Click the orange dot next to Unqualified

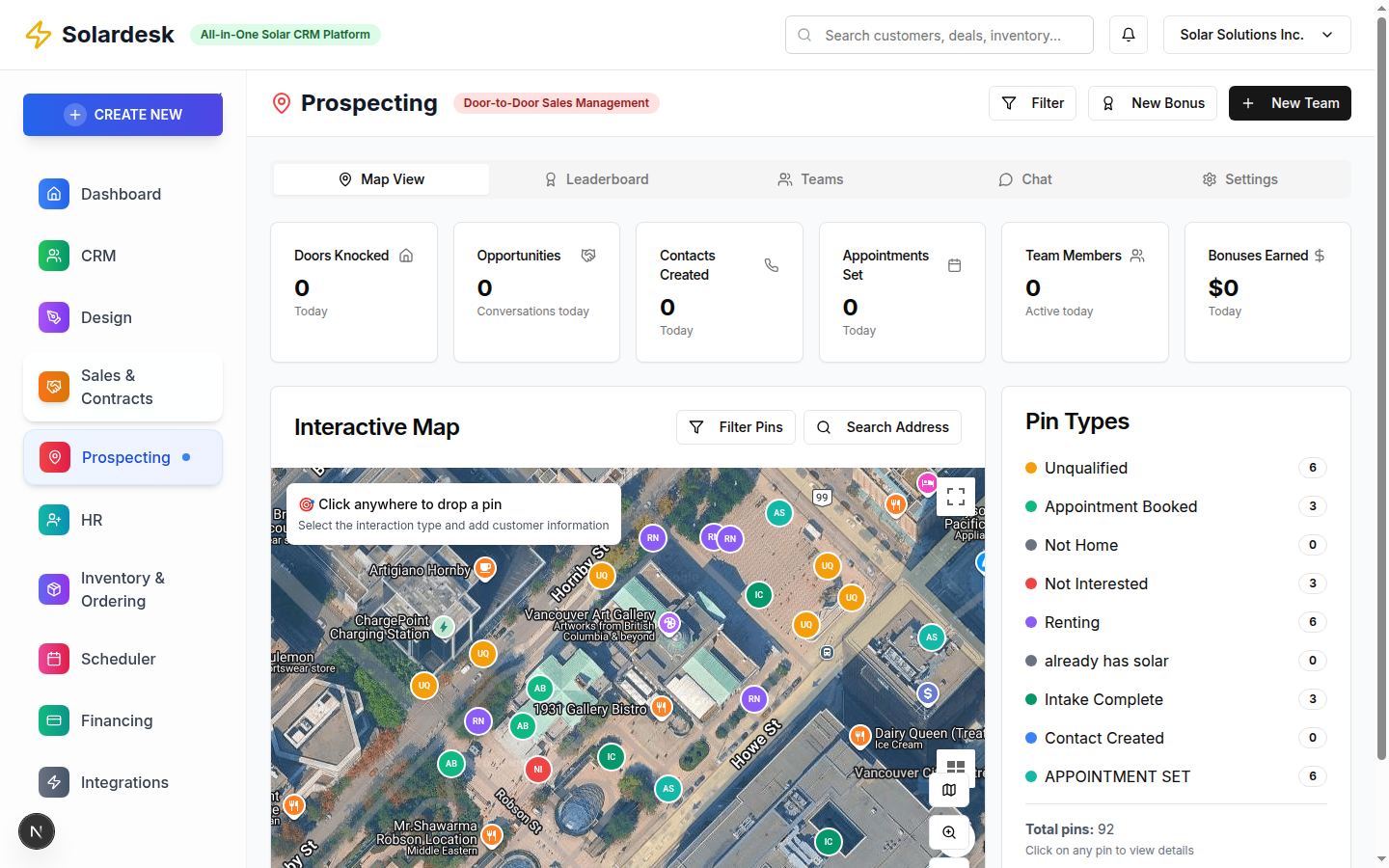[1032, 468]
